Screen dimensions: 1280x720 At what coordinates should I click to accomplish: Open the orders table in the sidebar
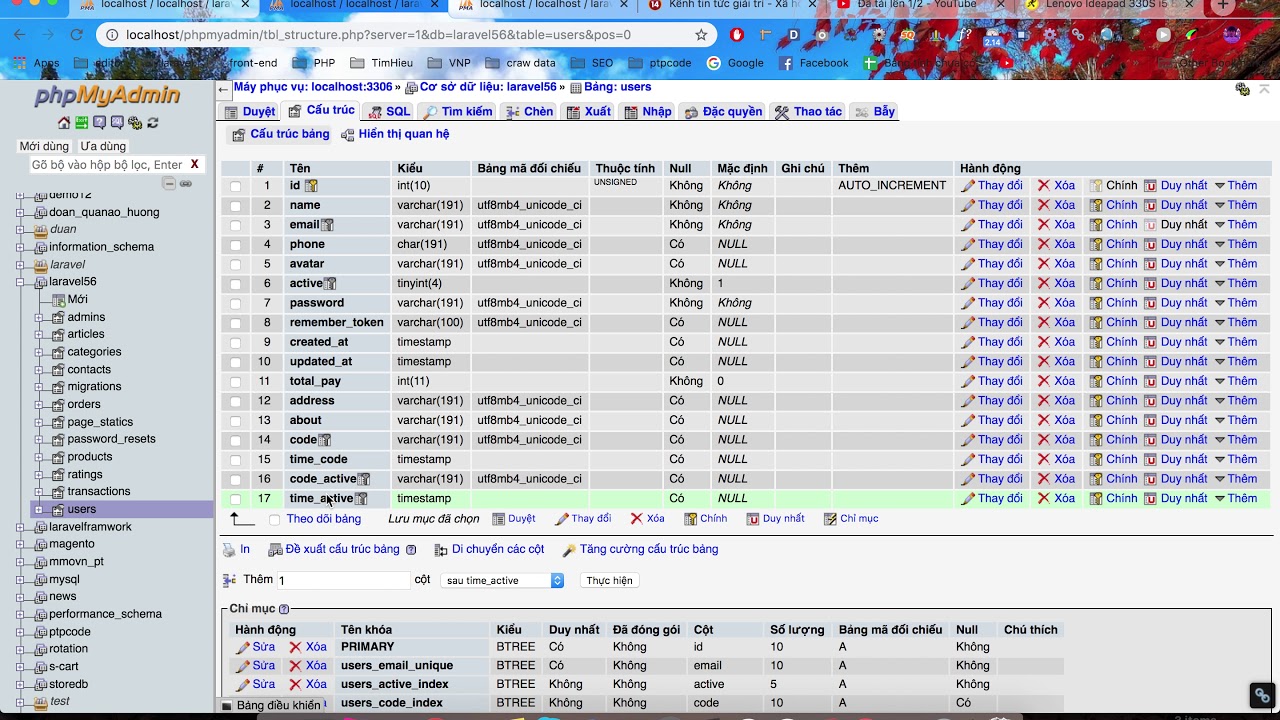click(84, 404)
